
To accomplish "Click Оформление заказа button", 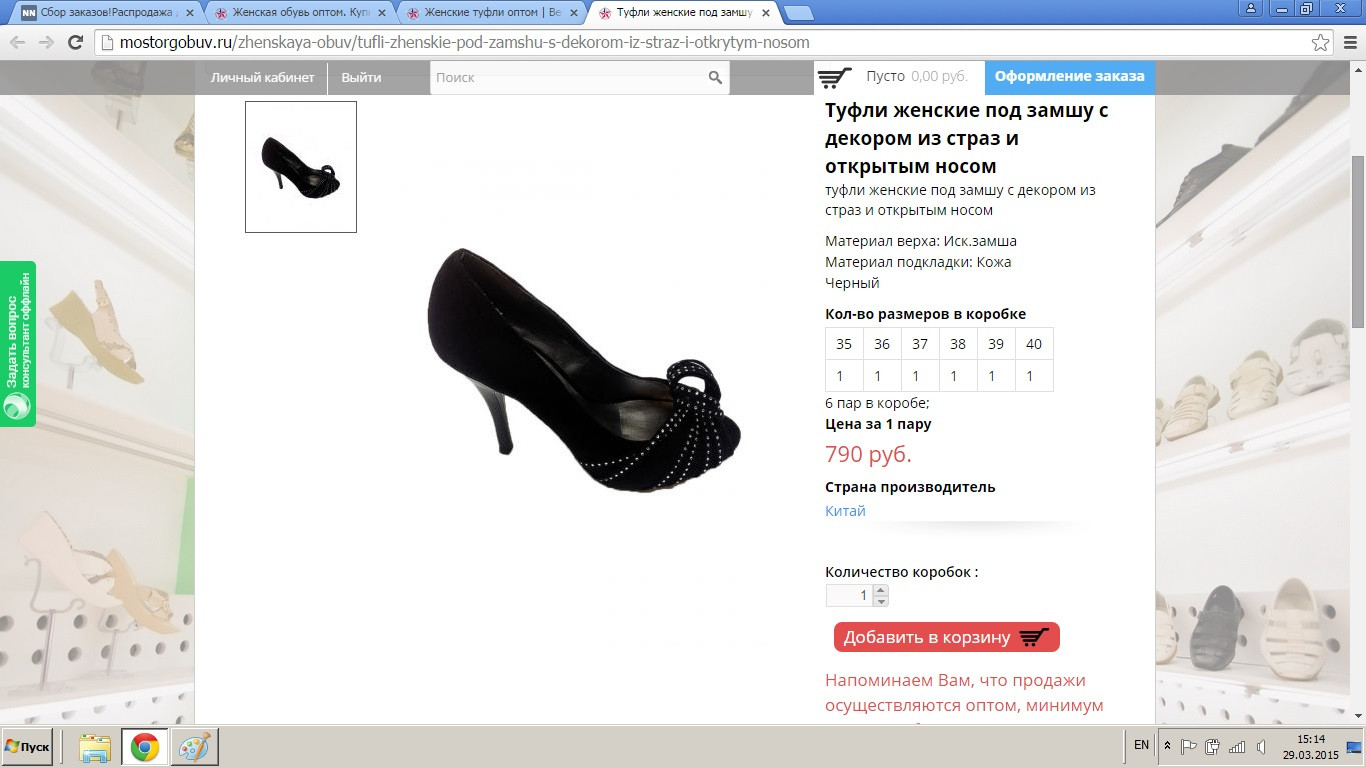I will click(x=1070, y=77).
